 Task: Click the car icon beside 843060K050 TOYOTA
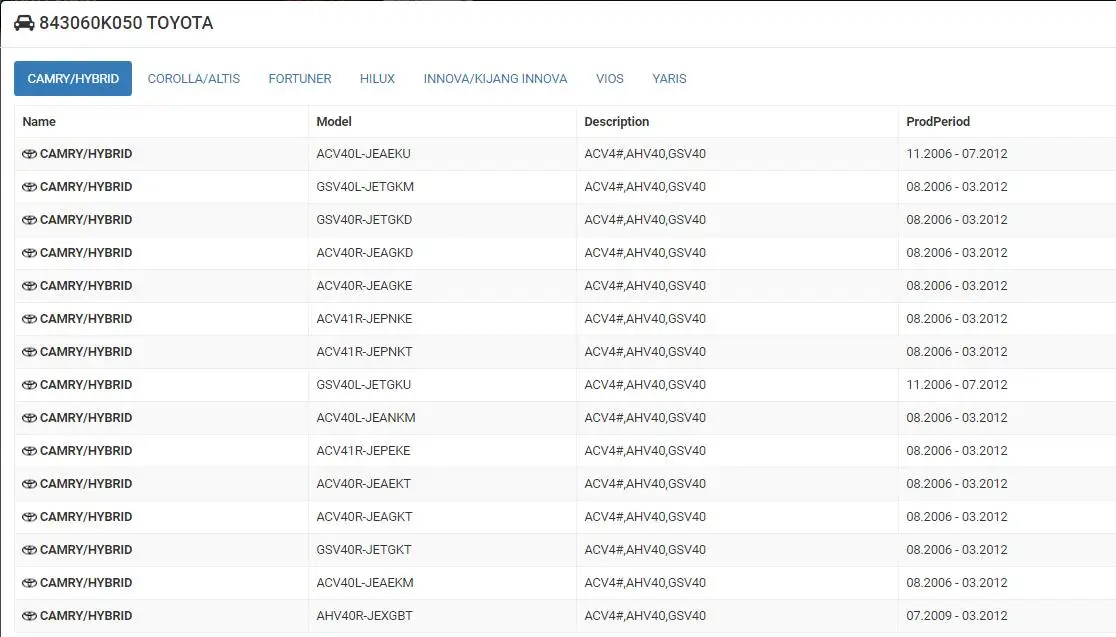(23, 23)
